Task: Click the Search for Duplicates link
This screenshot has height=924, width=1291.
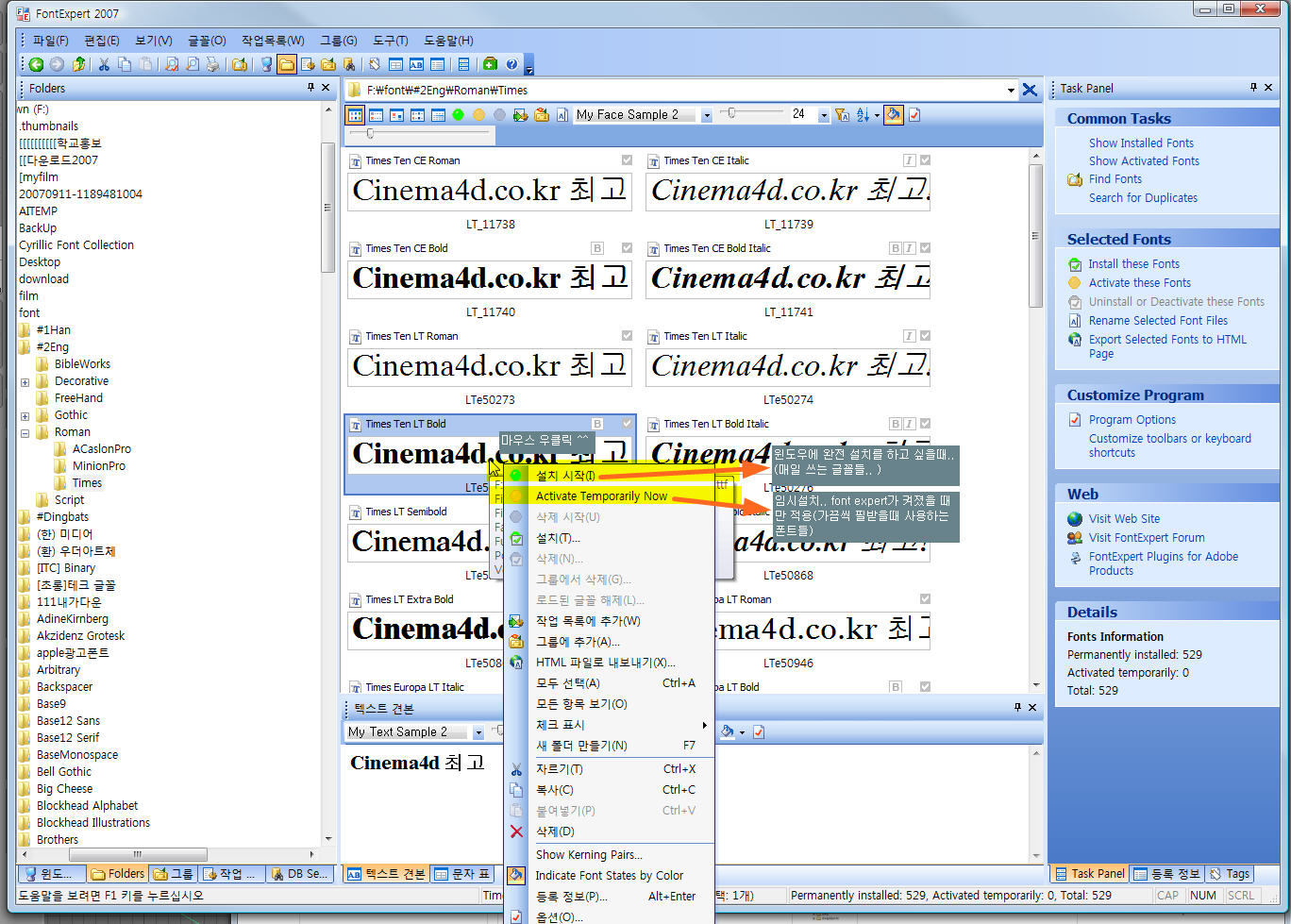Action: tap(1143, 198)
